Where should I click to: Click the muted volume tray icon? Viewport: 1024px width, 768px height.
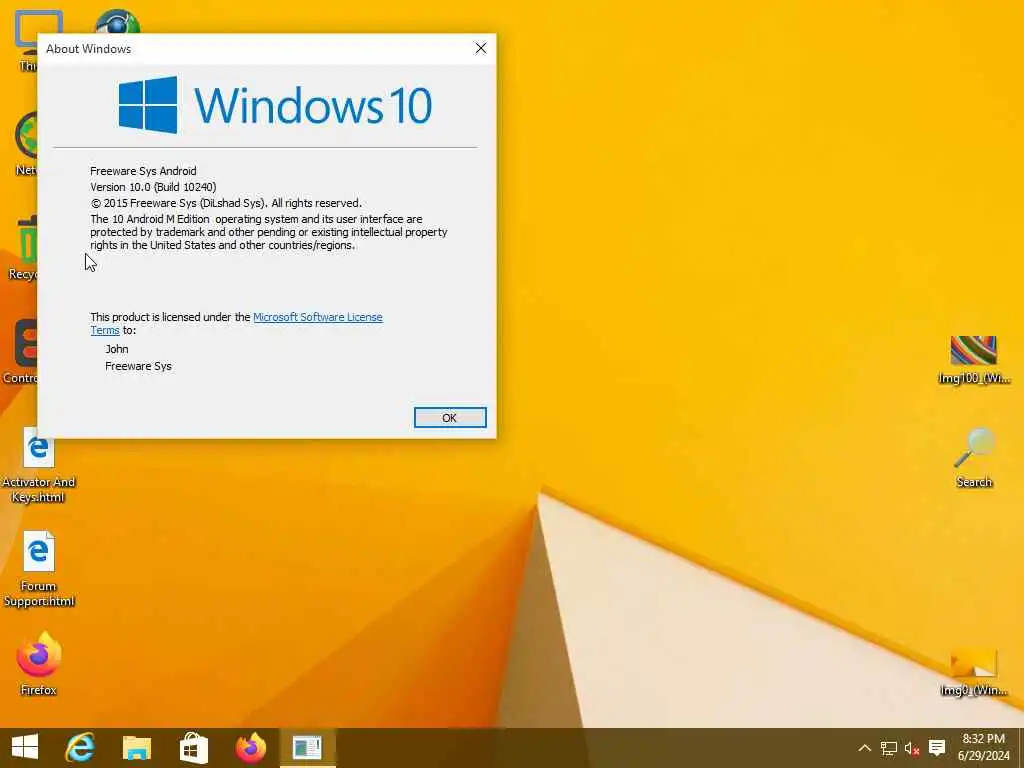point(912,748)
